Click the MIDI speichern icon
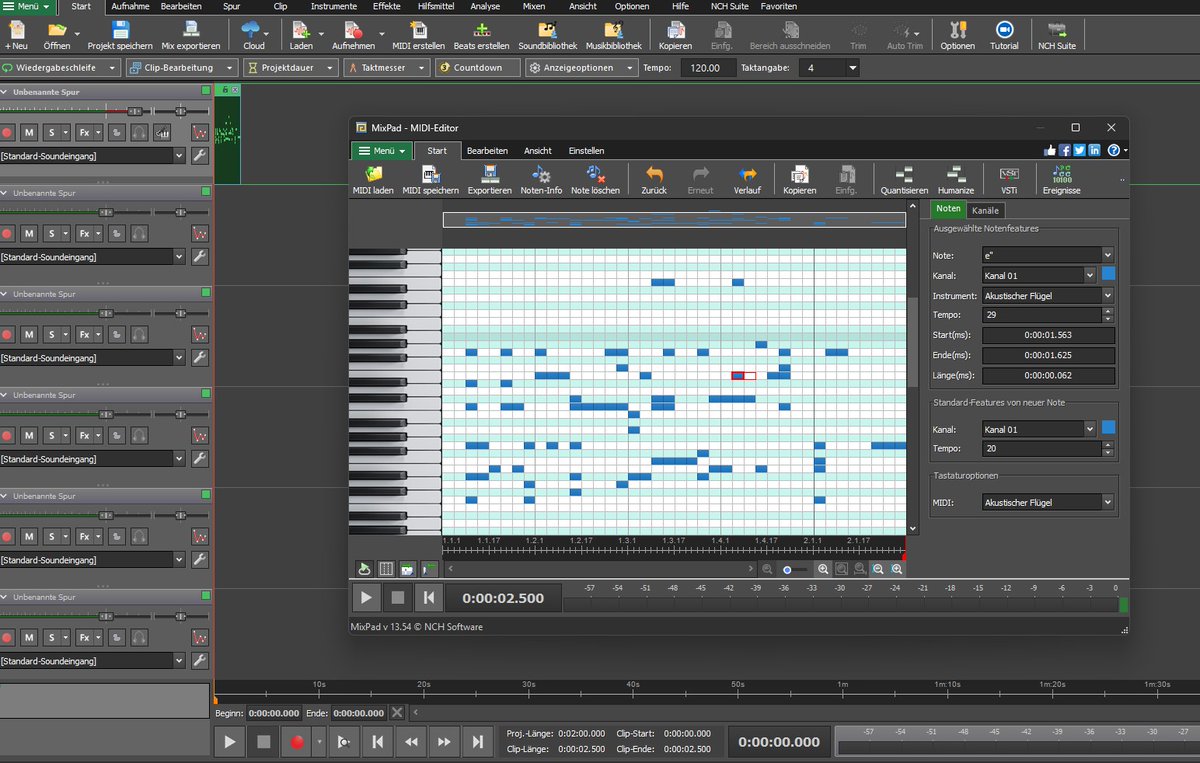Image resolution: width=1200 pixels, height=763 pixels. [431, 180]
